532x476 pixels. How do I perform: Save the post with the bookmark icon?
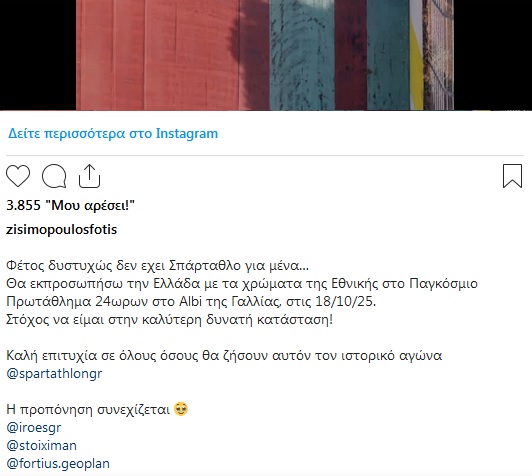[x=512, y=176]
